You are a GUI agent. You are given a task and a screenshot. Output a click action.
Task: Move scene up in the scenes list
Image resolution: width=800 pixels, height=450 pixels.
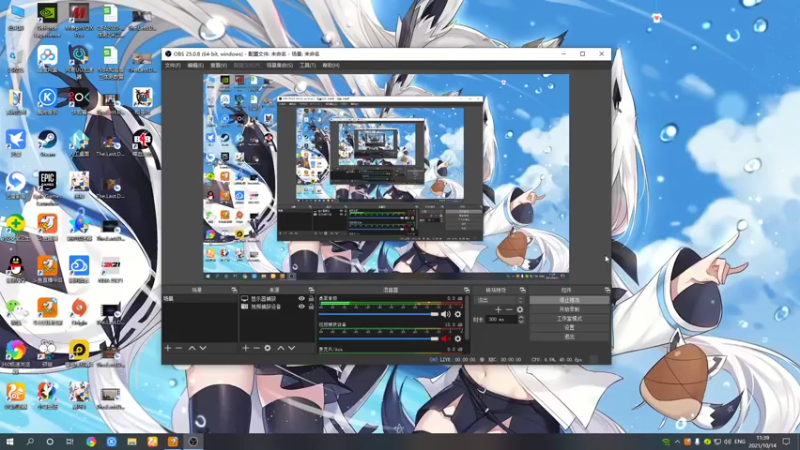[192, 348]
